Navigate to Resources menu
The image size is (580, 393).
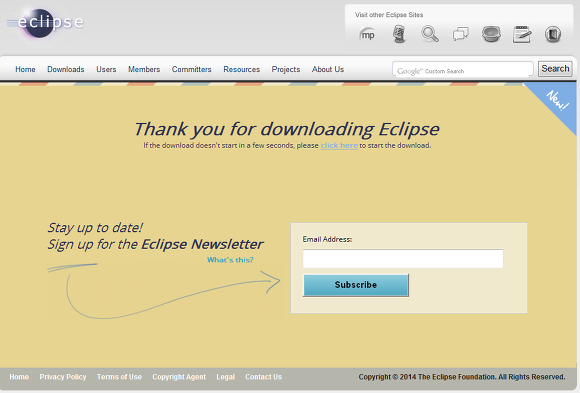pyautogui.click(x=242, y=70)
